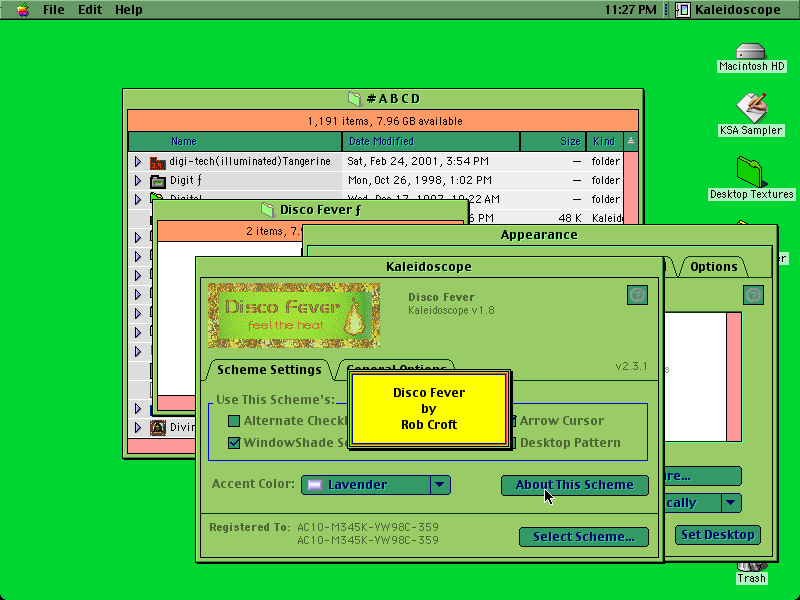Click the help icon in Kaleidoscope window
This screenshot has width=800, height=600.
pos(637,295)
